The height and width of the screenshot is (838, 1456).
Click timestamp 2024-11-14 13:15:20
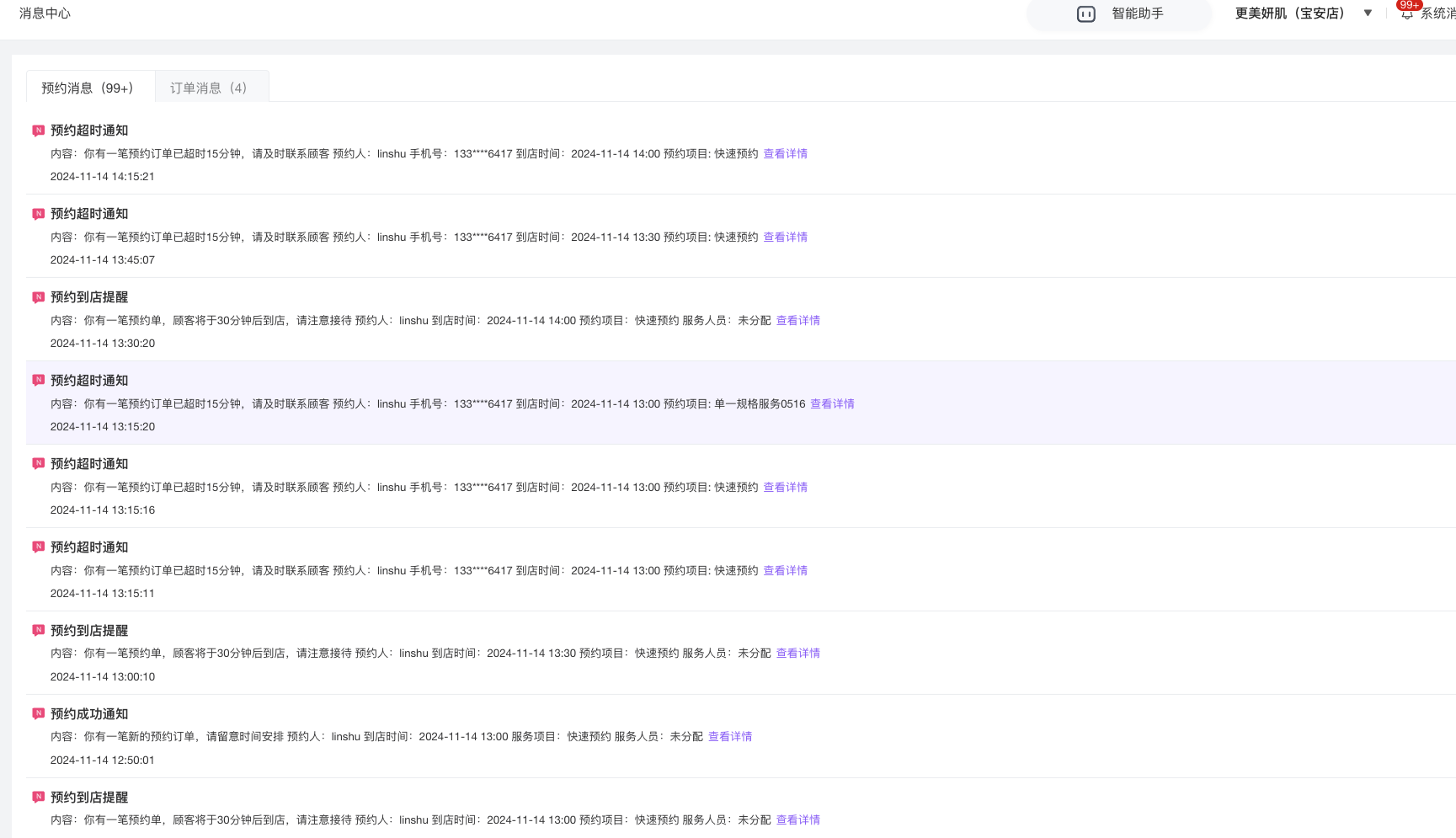[x=102, y=427]
